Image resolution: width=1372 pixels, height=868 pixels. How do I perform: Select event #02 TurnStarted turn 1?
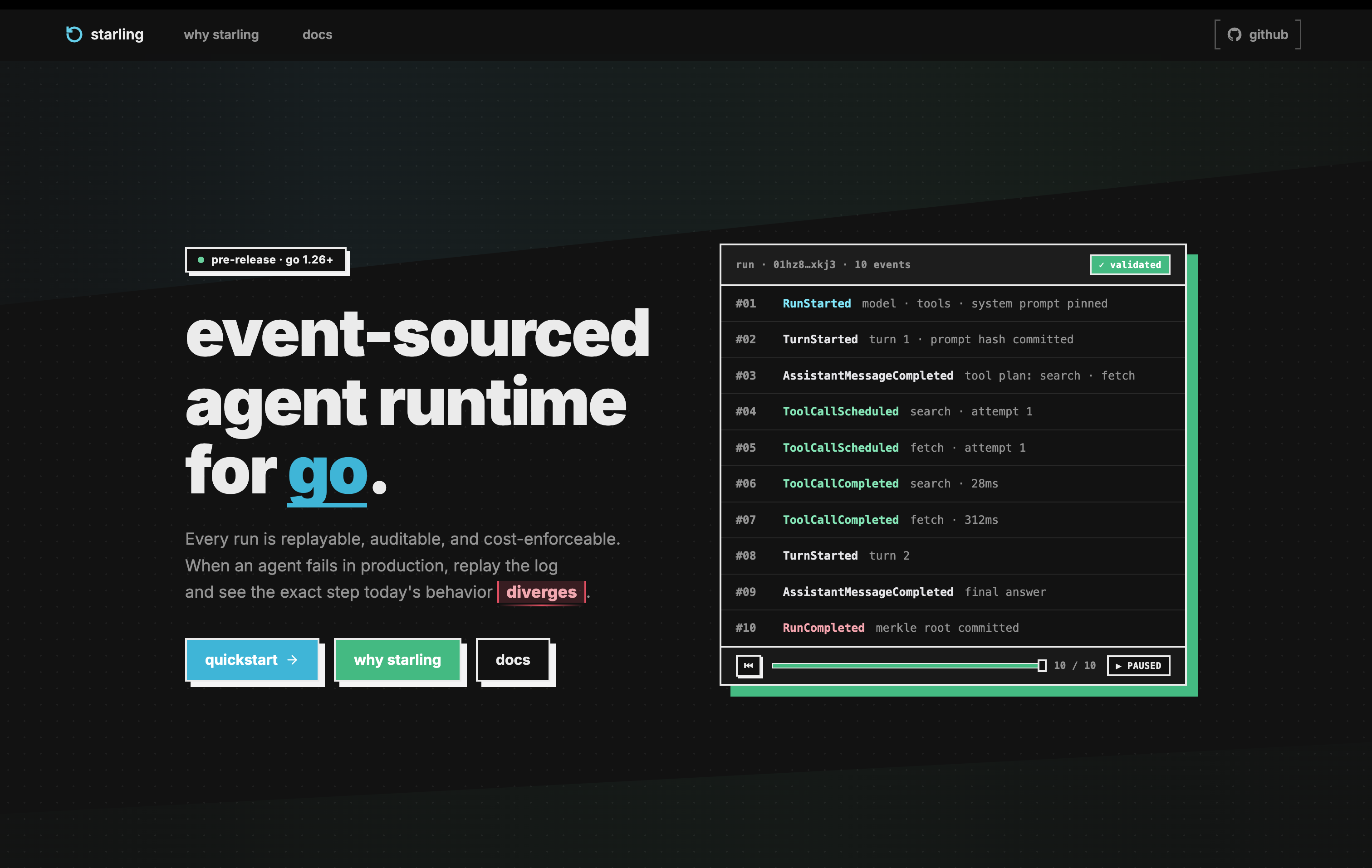pos(953,340)
